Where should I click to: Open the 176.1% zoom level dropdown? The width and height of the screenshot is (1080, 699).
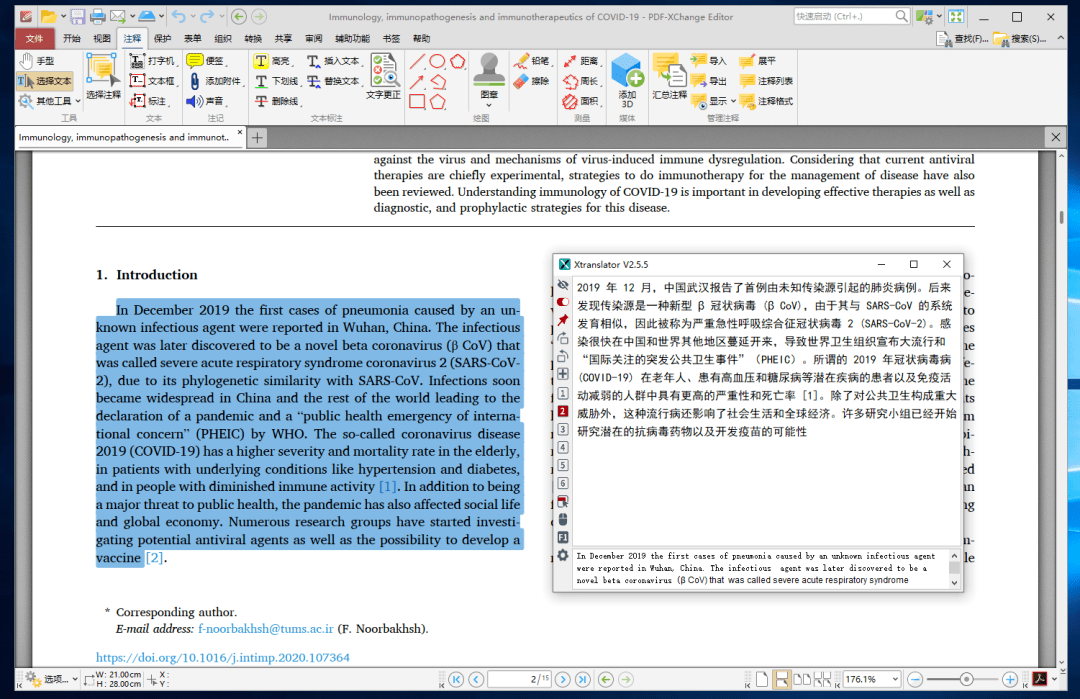tap(898, 679)
